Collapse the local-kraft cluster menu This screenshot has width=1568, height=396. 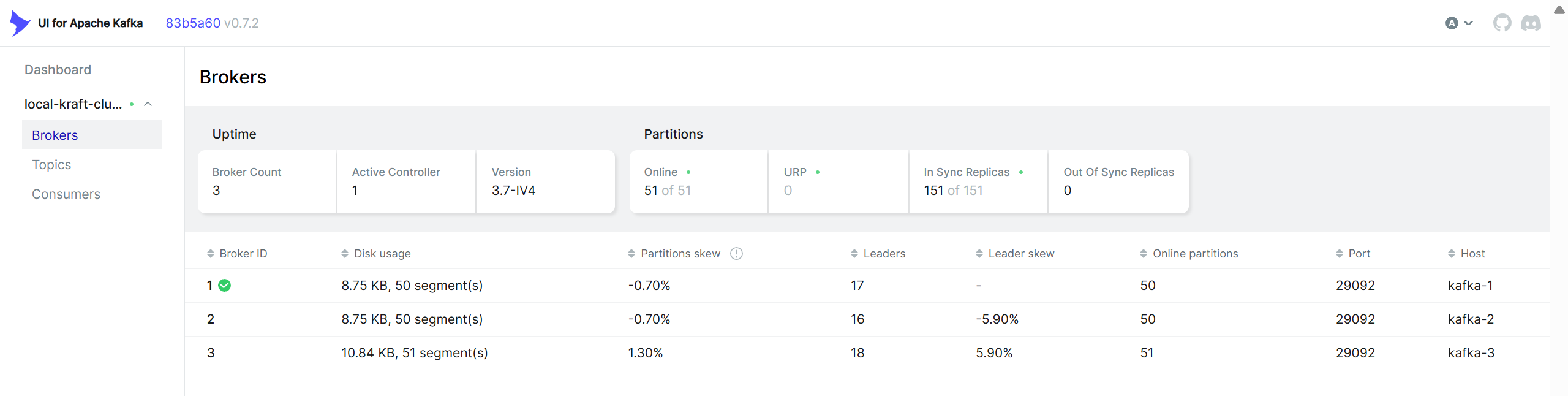click(148, 104)
